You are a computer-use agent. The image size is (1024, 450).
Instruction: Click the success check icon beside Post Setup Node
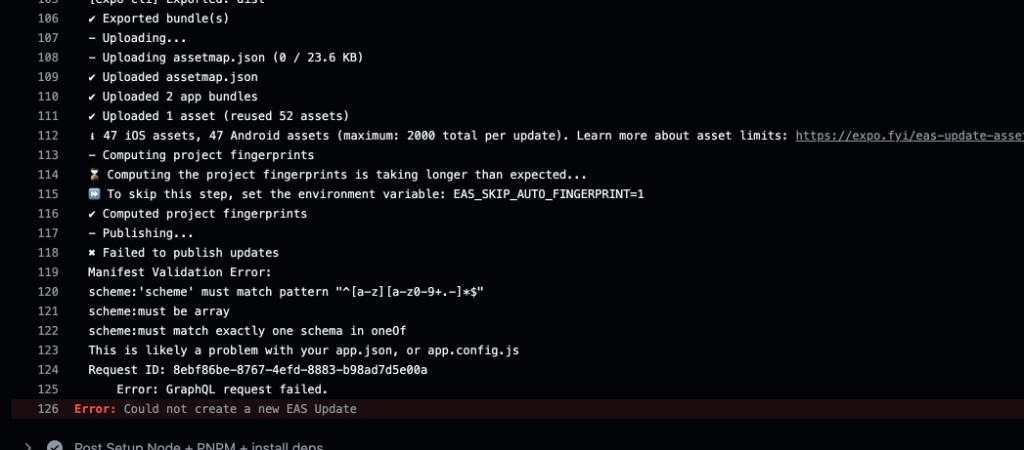pos(55,446)
